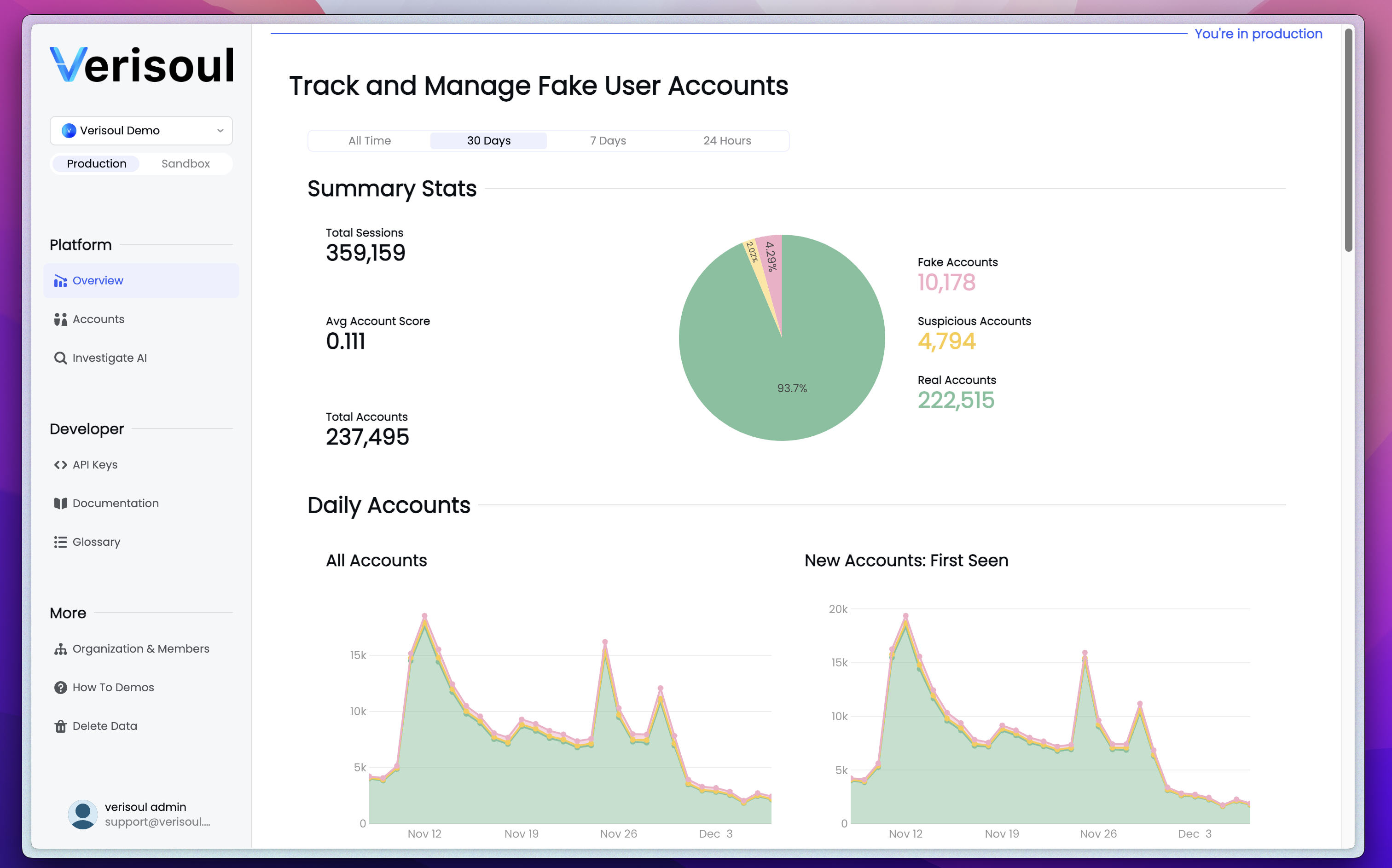Select the Accounts icon in the sidebar
1392x868 pixels.
click(61, 319)
